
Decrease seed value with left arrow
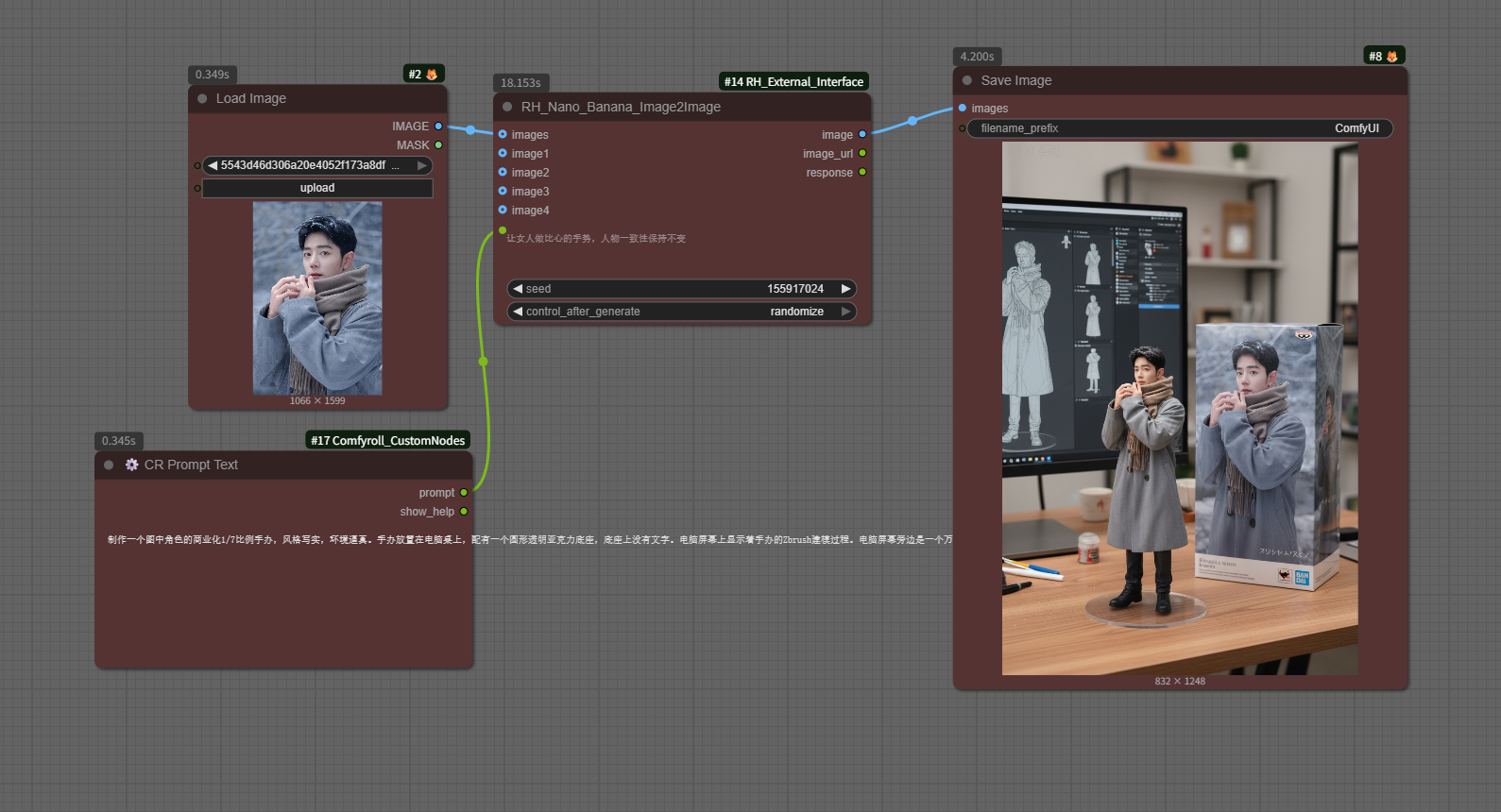pos(518,289)
